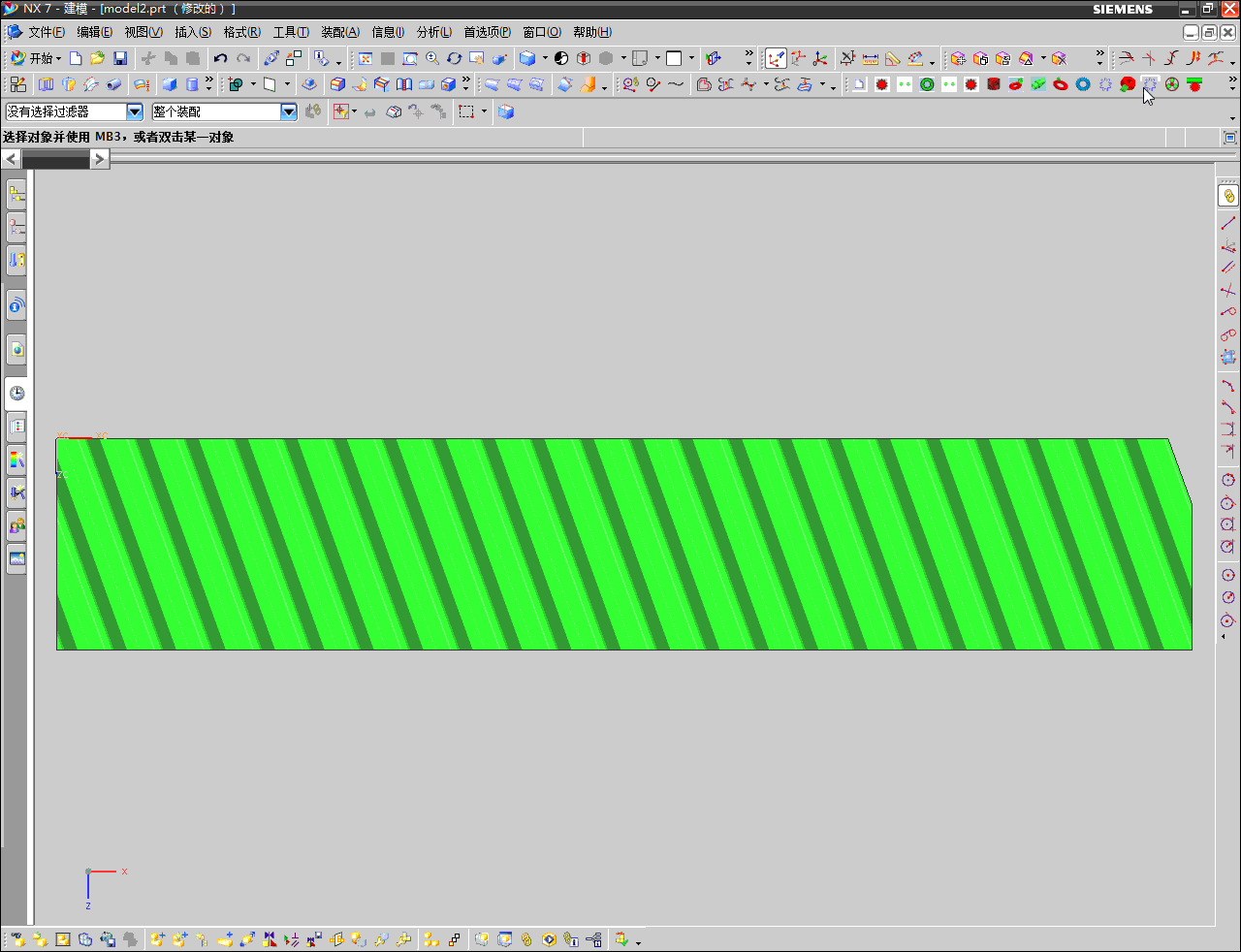The width and height of the screenshot is (1241, 952).
Task: Open the 编辑(E) menu
Action: pos(94,32)
